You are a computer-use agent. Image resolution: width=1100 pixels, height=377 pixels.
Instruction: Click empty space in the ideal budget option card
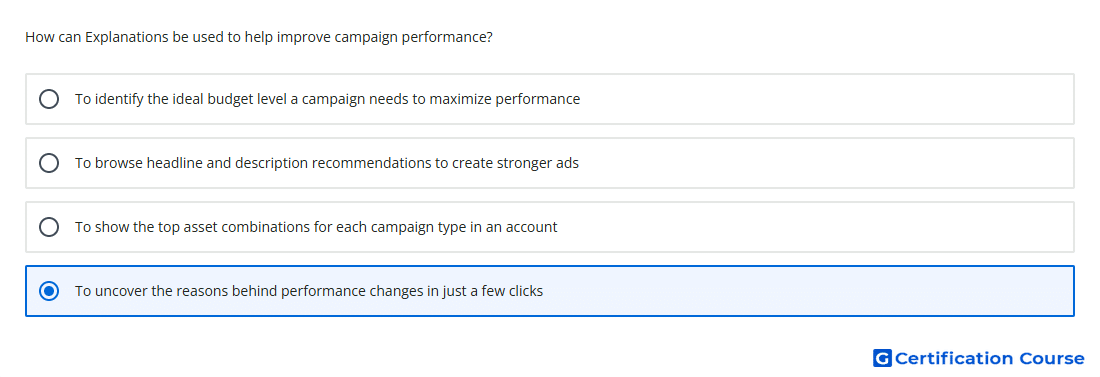[828, 99]
